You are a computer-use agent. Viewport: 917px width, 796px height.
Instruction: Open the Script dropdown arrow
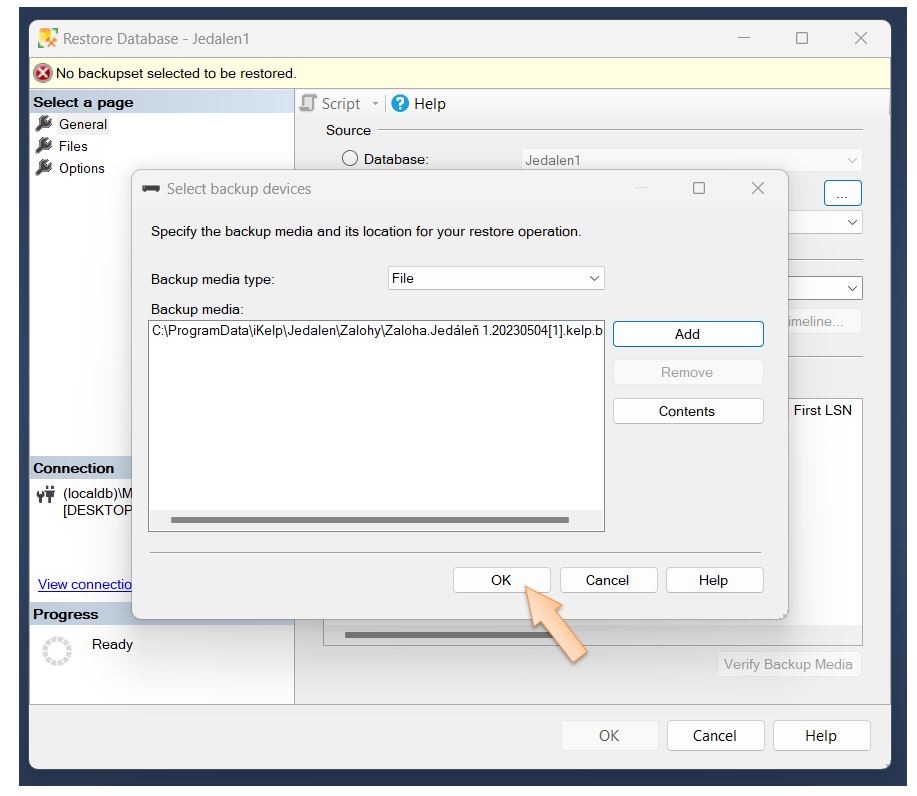point(375,104)
